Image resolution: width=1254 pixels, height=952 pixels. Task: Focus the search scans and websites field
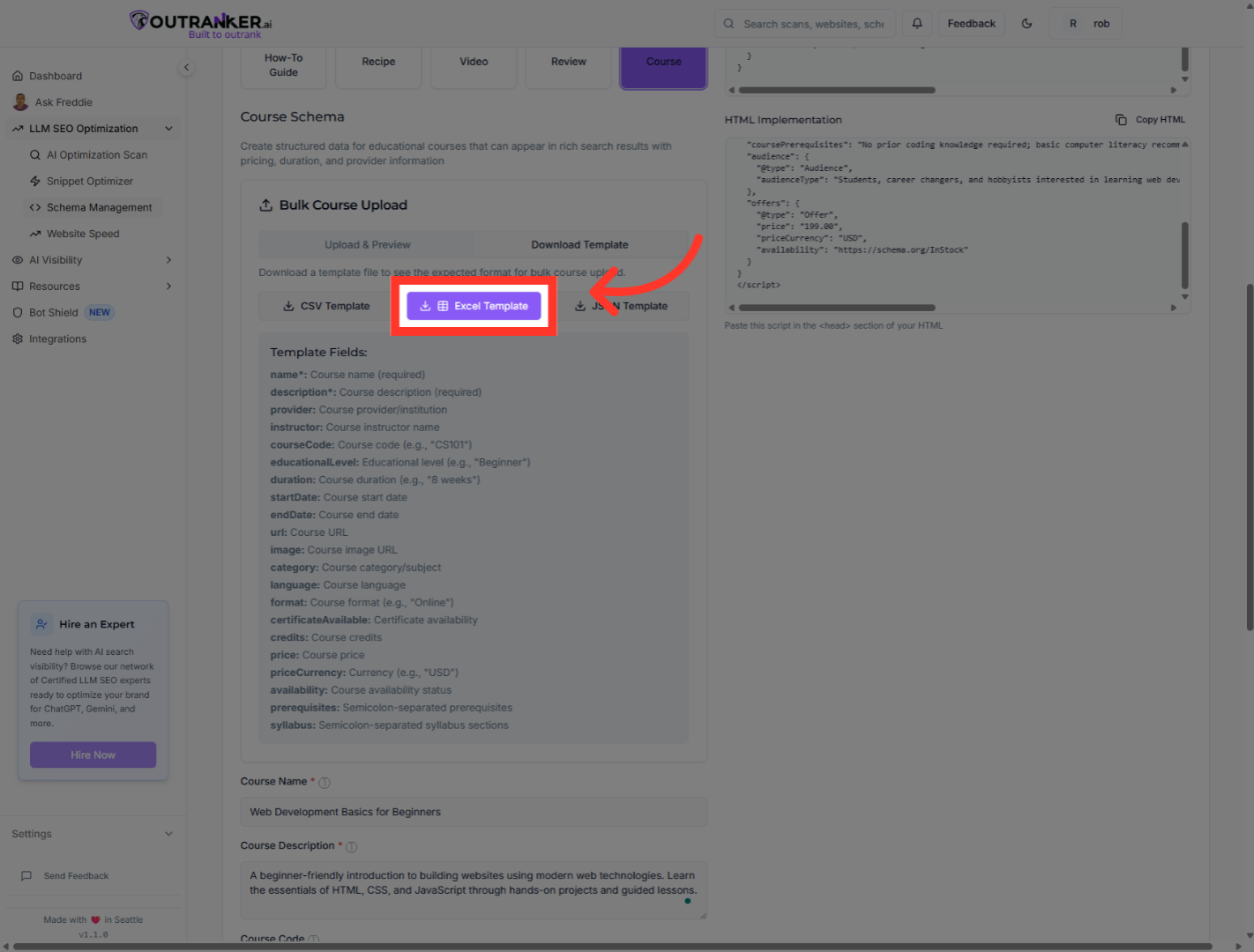[805, 24]
